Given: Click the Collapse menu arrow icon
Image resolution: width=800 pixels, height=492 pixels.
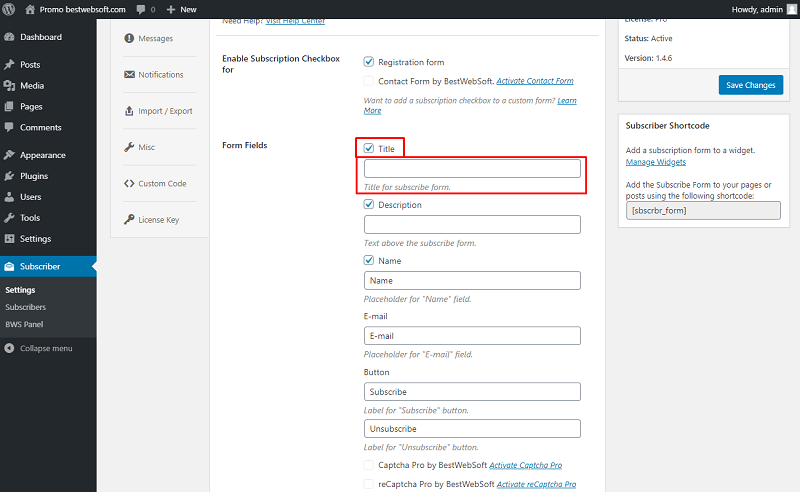Looking at the screenshot, I should [9, 348].
